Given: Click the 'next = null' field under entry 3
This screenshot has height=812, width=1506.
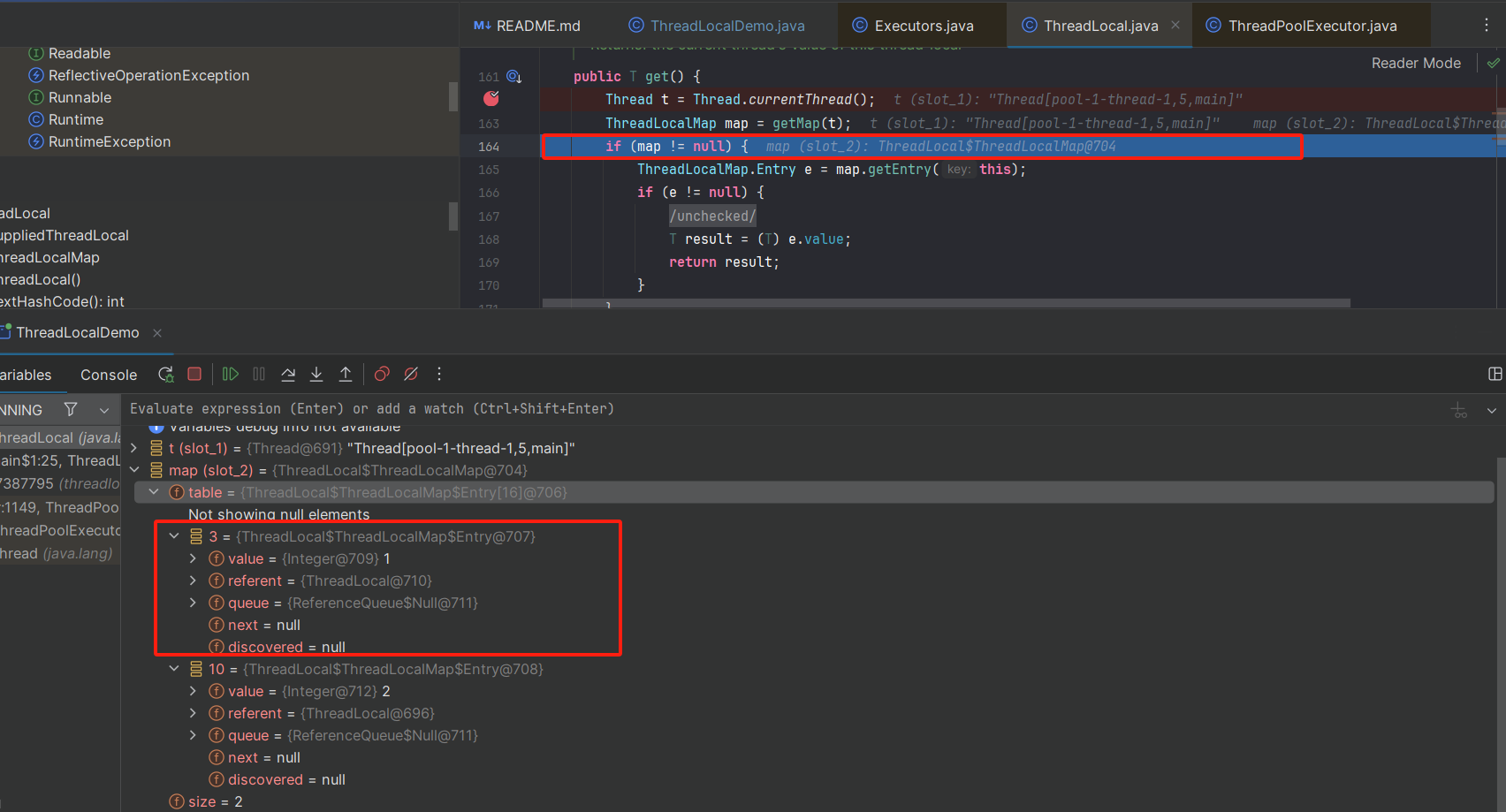Looking at the screenshot, I should [x=255, y=625].
